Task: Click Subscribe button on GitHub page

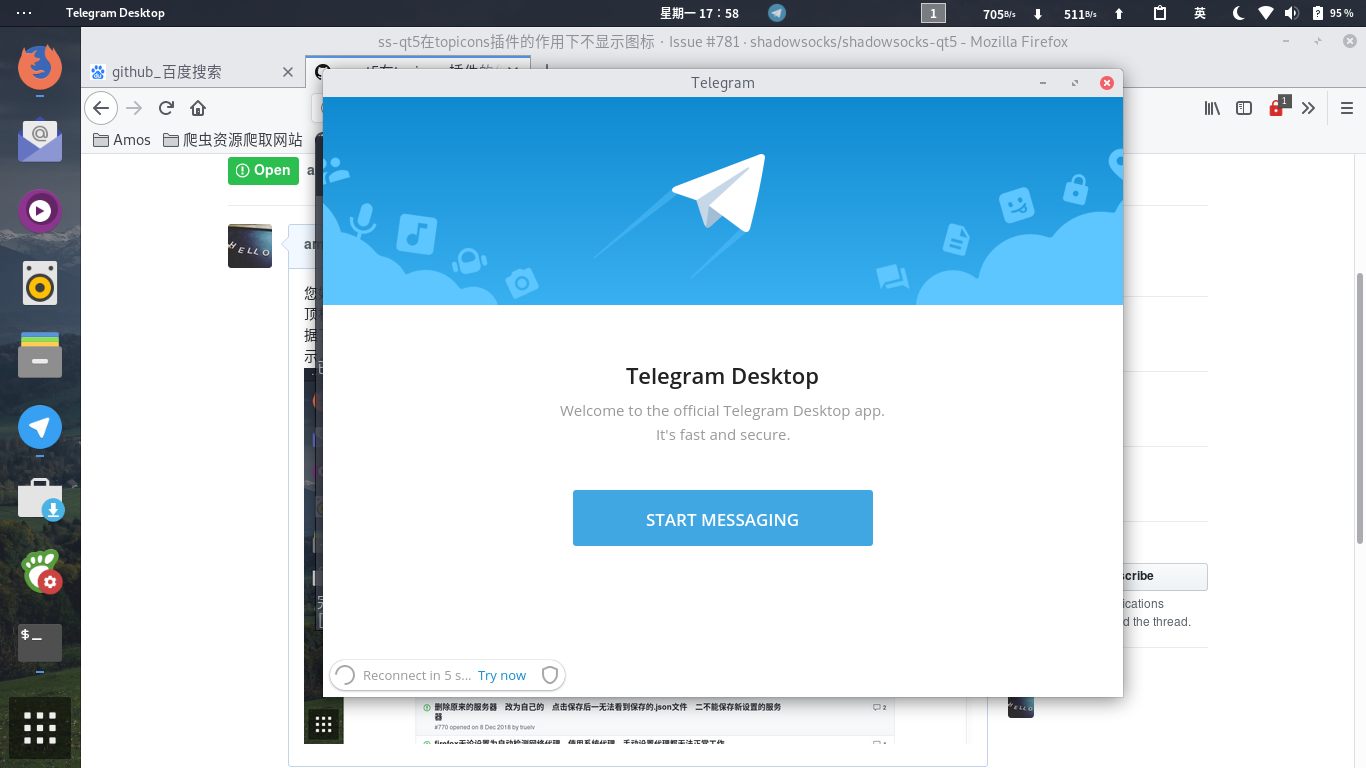Action: (x=1165, y=576)
